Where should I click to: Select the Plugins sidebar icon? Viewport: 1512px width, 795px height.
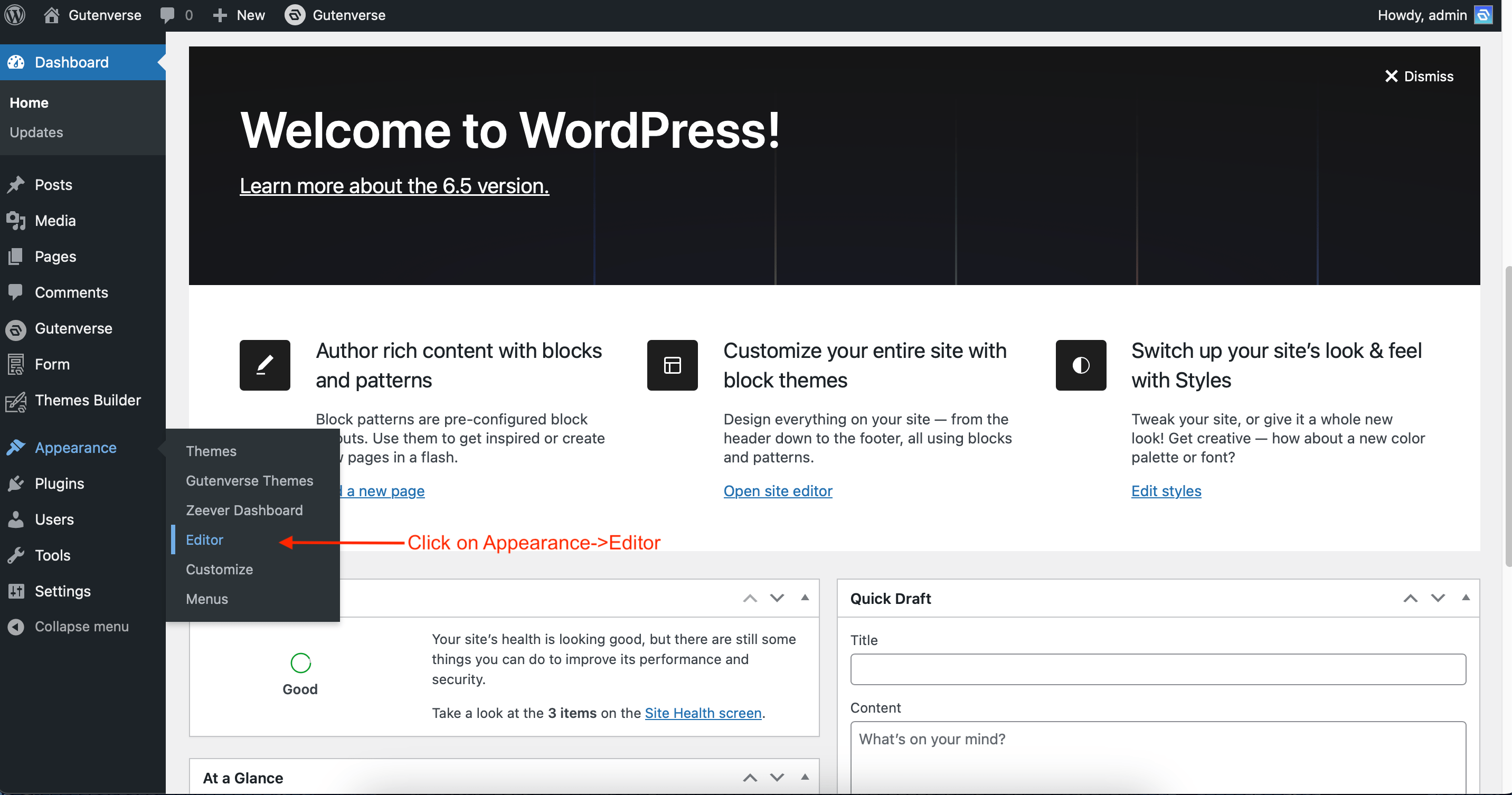(16, 484)
